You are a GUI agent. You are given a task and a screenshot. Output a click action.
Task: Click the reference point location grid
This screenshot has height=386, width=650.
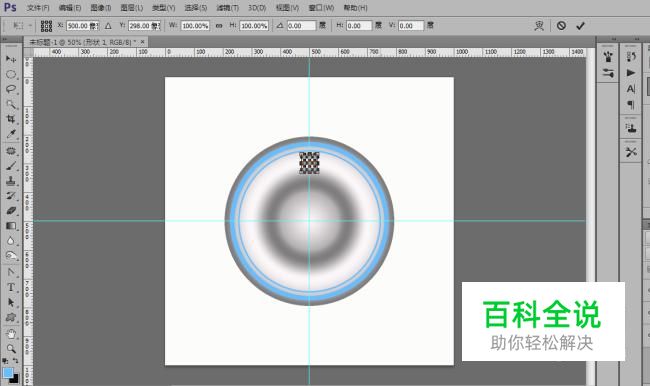46,26
